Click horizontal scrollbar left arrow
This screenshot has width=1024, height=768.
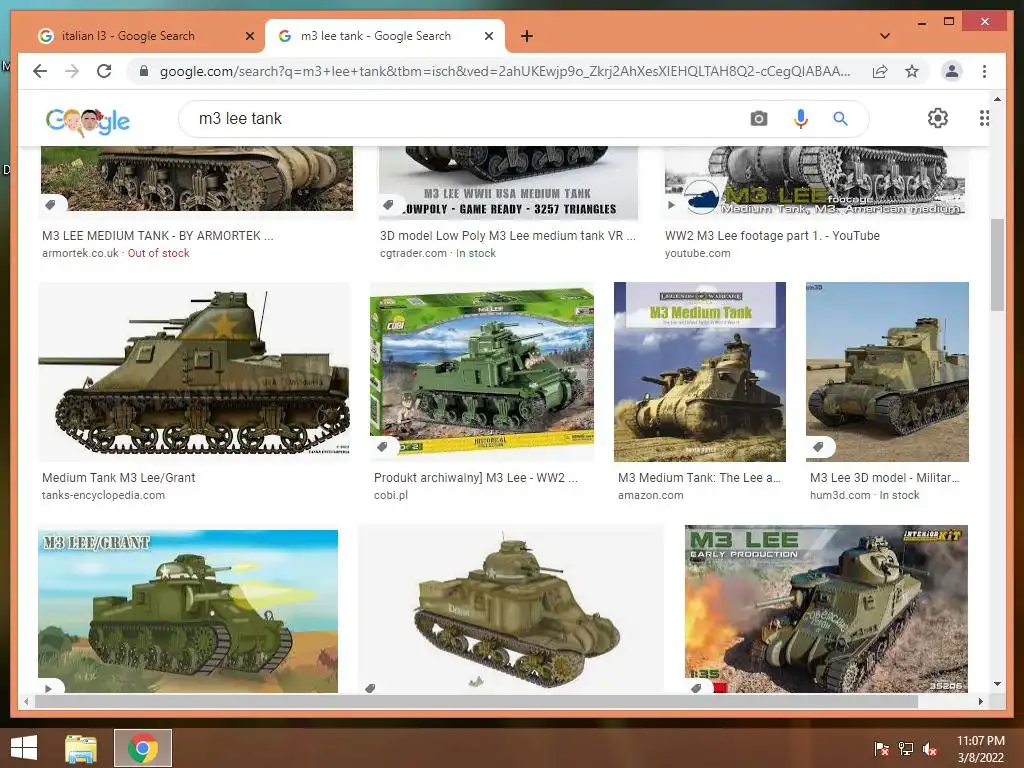(x=26, y=701)
